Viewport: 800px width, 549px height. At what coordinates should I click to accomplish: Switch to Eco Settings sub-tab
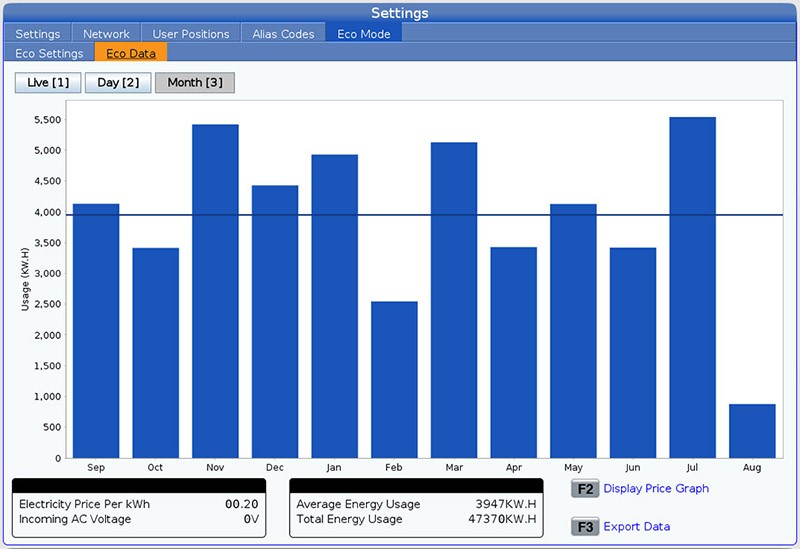click(47, 53)
